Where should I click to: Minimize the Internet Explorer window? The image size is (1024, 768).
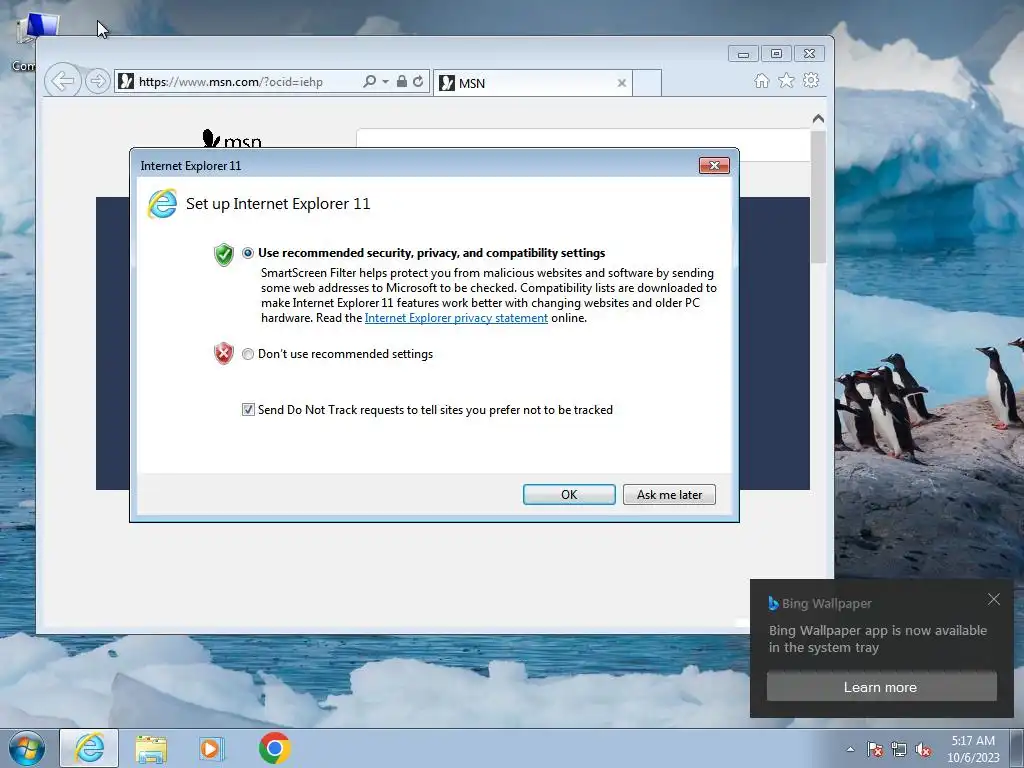[x=743, y=54]
